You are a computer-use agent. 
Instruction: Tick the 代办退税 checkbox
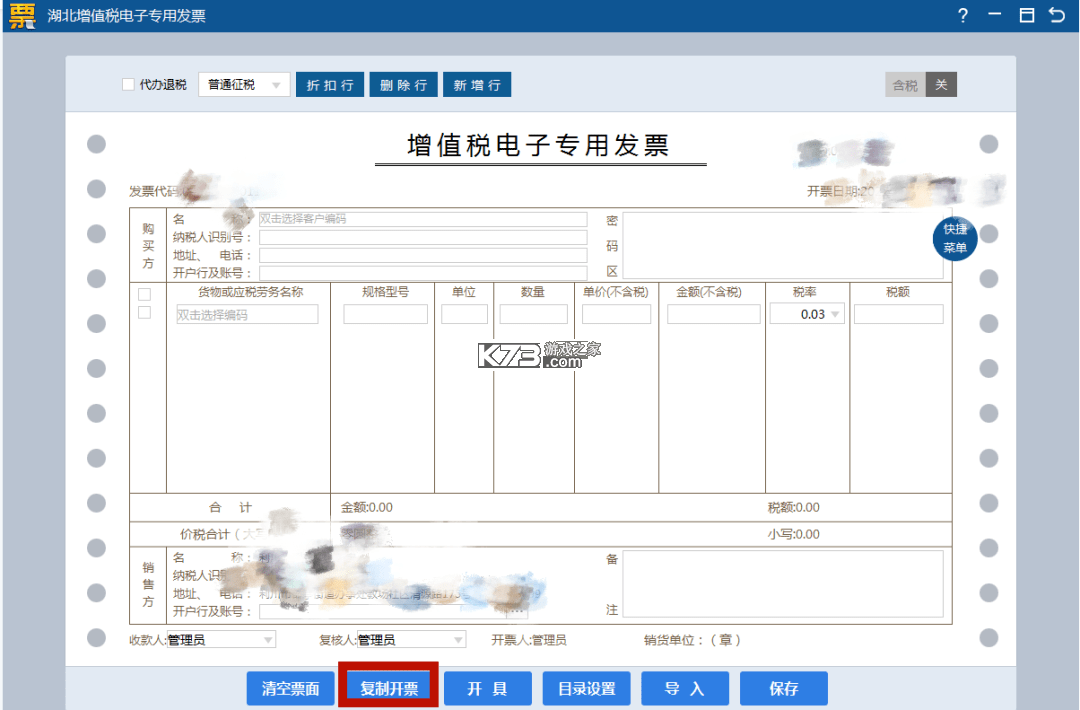tap(128, 85)
